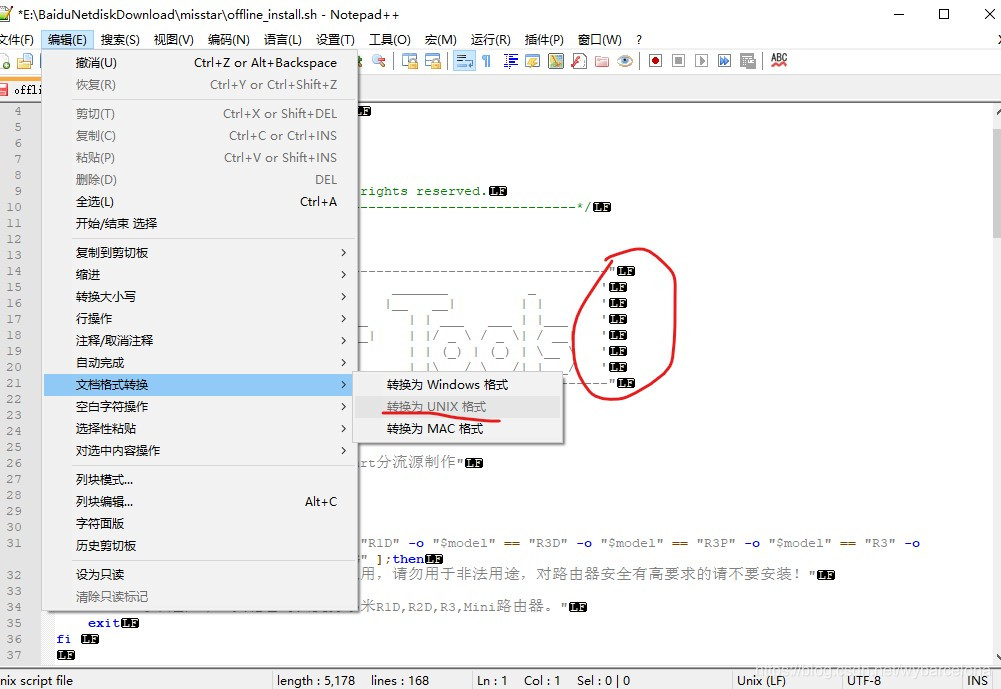Click the ABC spell check icon
The image size is (1001, 689).
pyautogui.click(x=779, y=61)
